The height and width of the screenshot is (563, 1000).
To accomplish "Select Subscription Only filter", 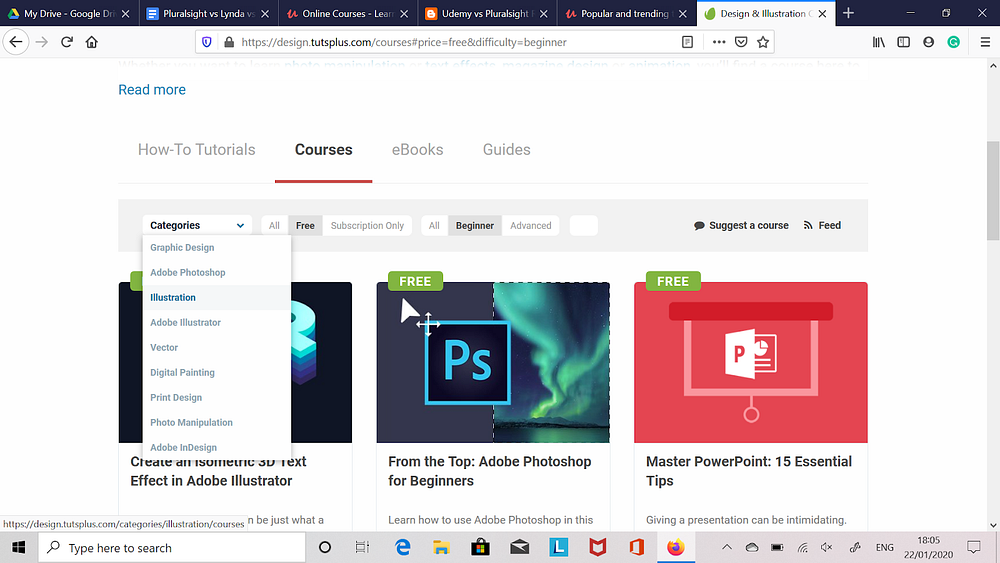I will [x=367, y=226].
